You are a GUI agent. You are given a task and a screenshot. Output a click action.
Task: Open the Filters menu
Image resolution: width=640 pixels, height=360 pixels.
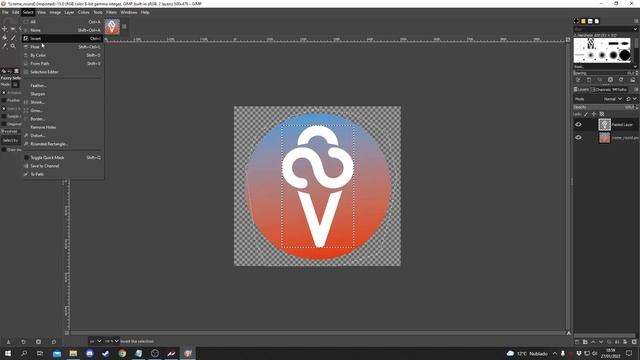click(111, 12)
